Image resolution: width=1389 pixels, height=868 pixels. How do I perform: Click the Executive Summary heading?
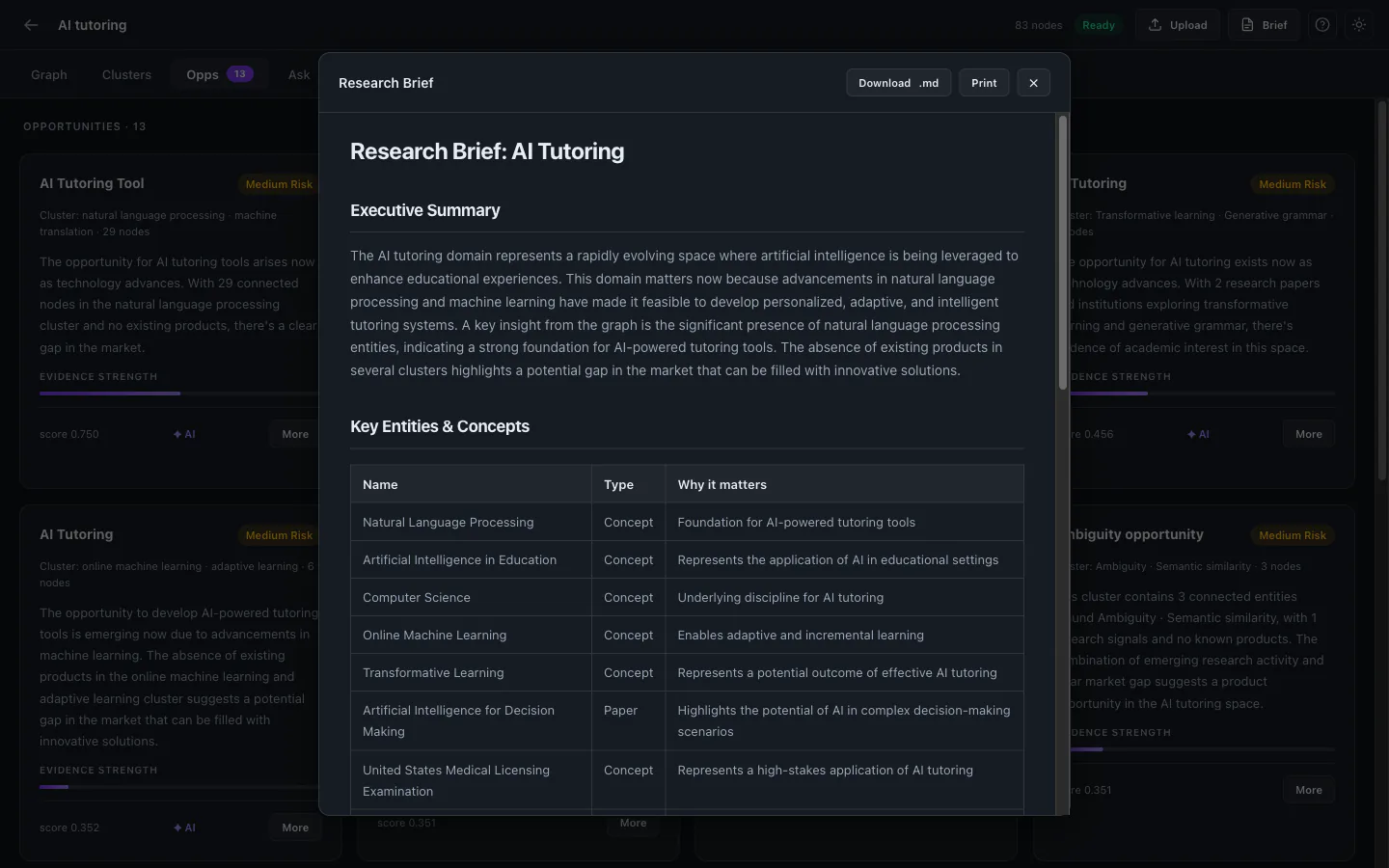coord(424,210)
